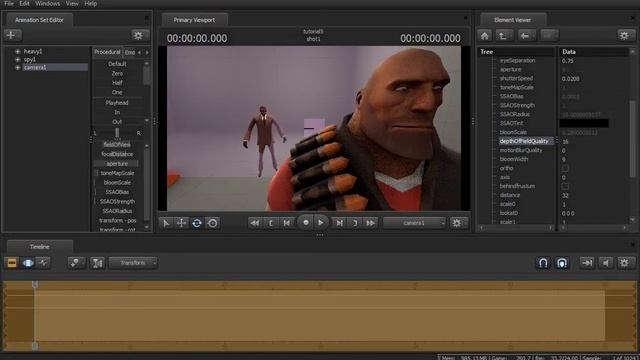Click the ripple edit arrow icon in Timeline
The image size is (640, 360).
[x=587, y=263]
